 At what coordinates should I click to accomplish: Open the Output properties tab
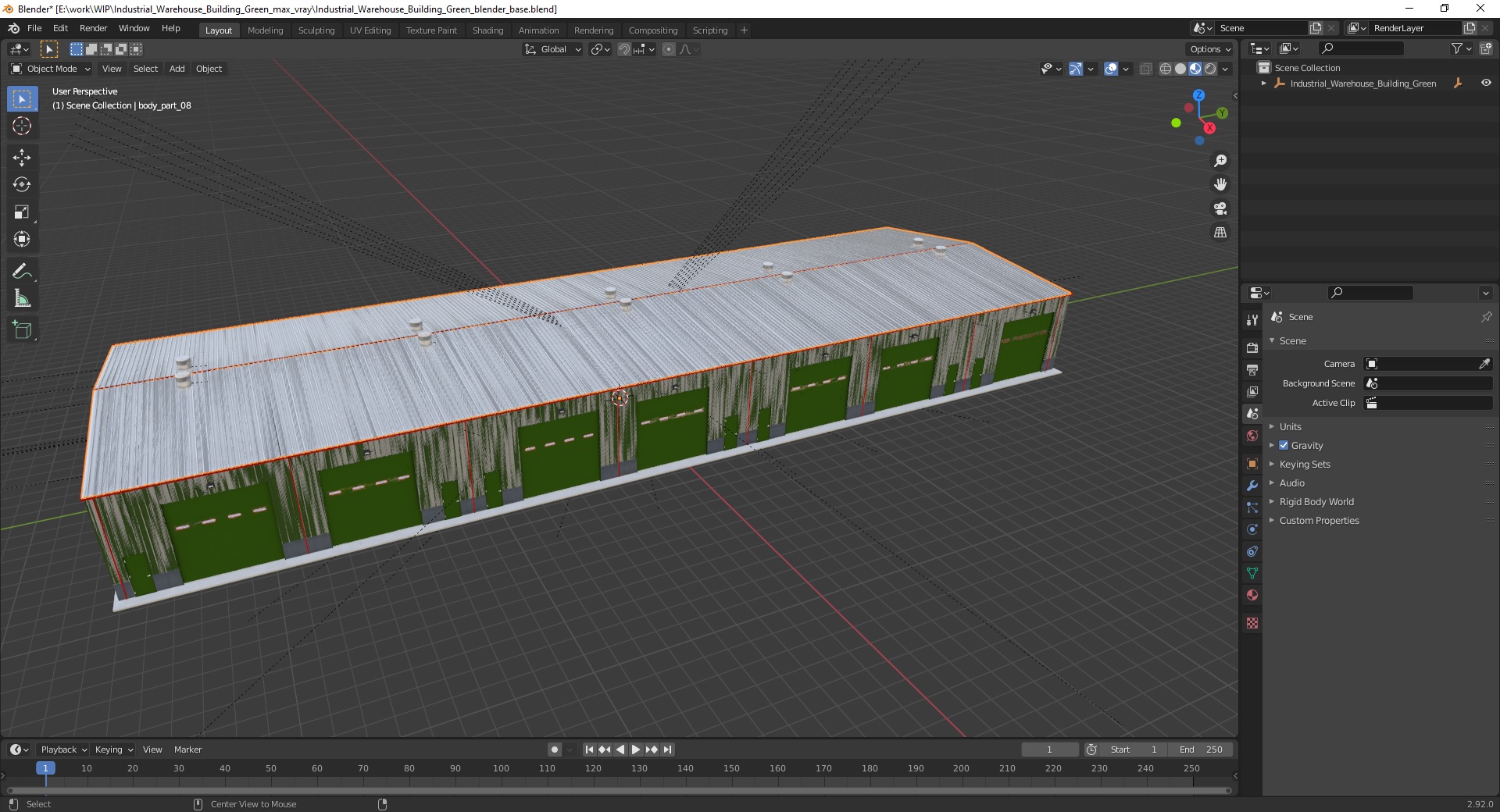click(1252, 369)
